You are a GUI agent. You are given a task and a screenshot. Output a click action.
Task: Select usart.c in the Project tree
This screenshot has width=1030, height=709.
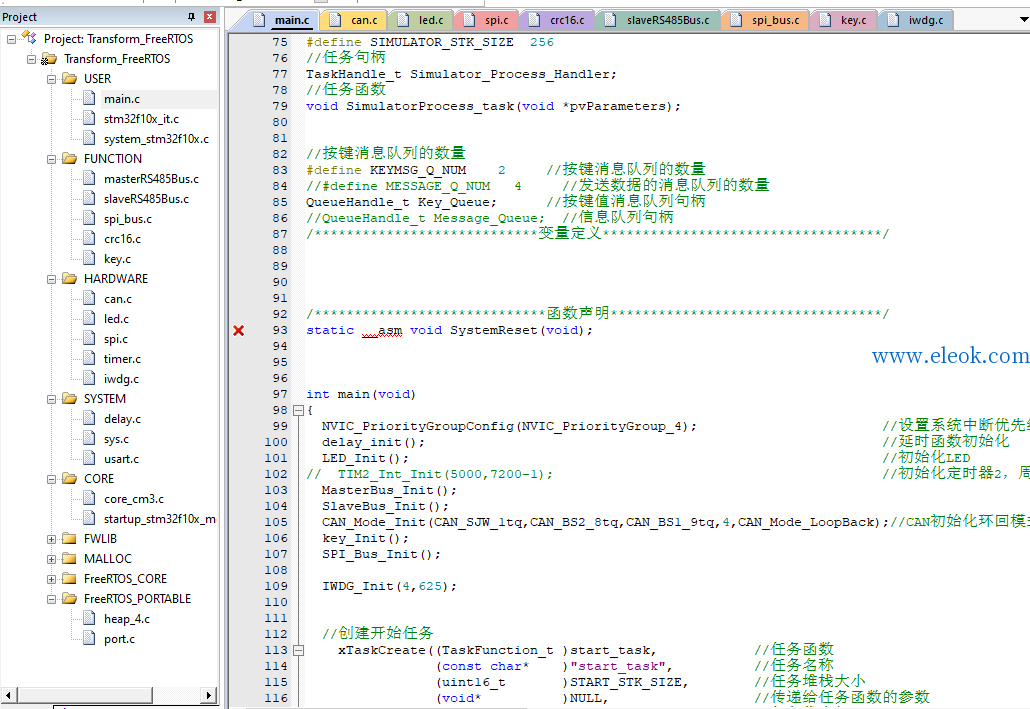pyautogui.click(x=122, y=459)
